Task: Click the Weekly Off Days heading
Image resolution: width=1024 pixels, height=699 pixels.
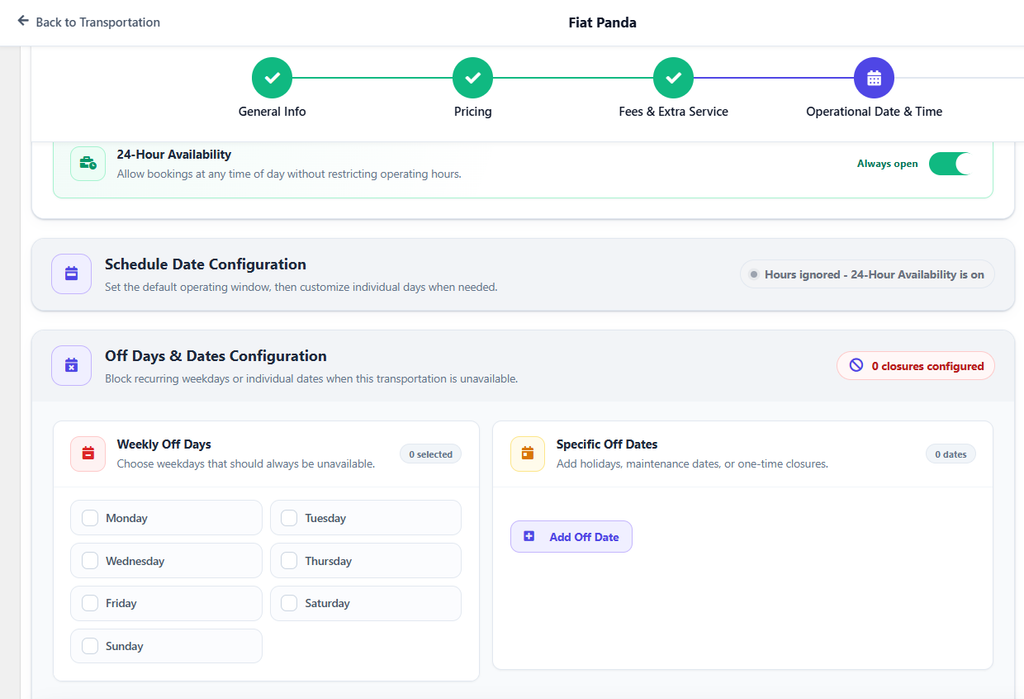Action: coord(164,444)
